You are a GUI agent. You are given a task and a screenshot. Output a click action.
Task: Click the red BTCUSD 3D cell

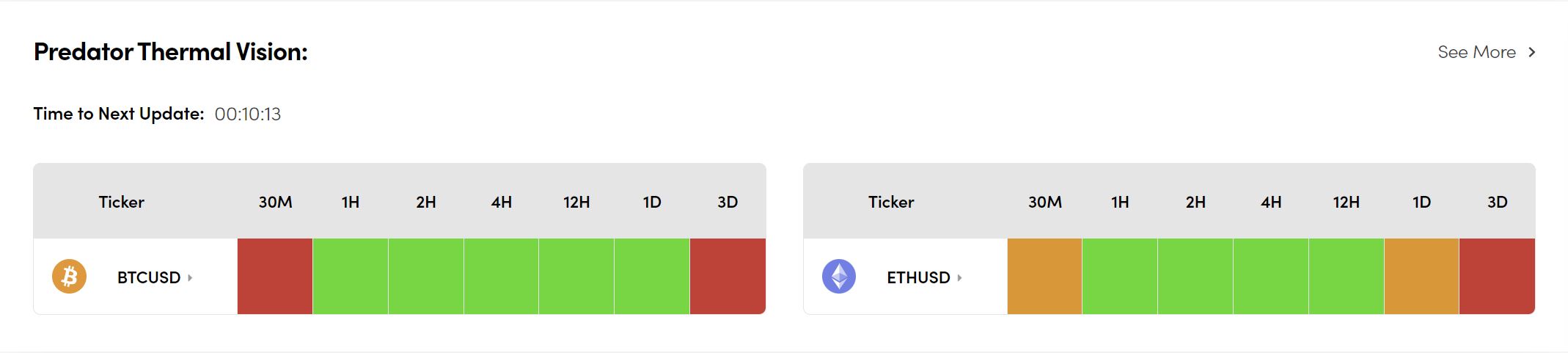tap(728, 277)
